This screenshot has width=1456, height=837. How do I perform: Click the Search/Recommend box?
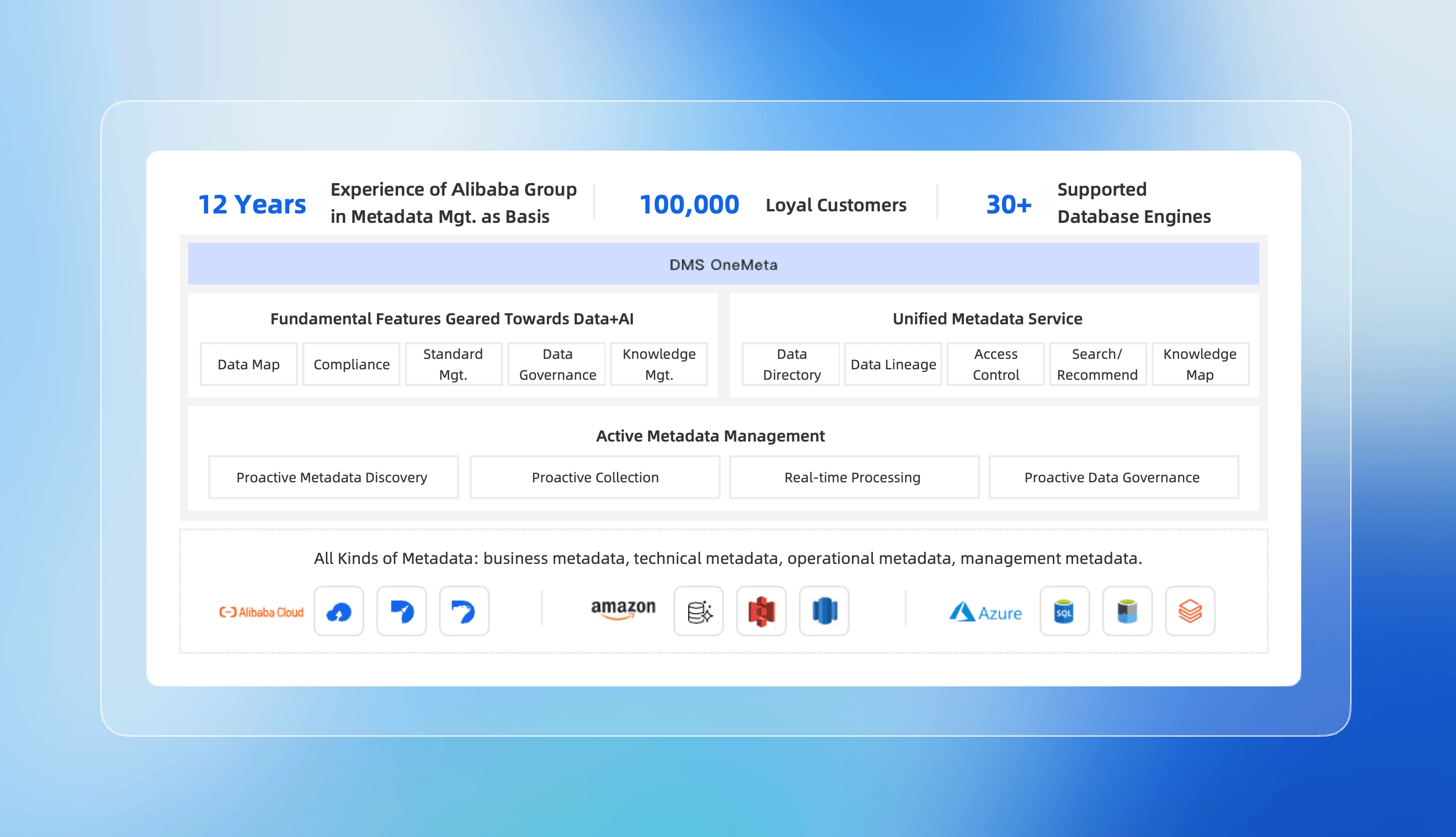(1097, 365)
